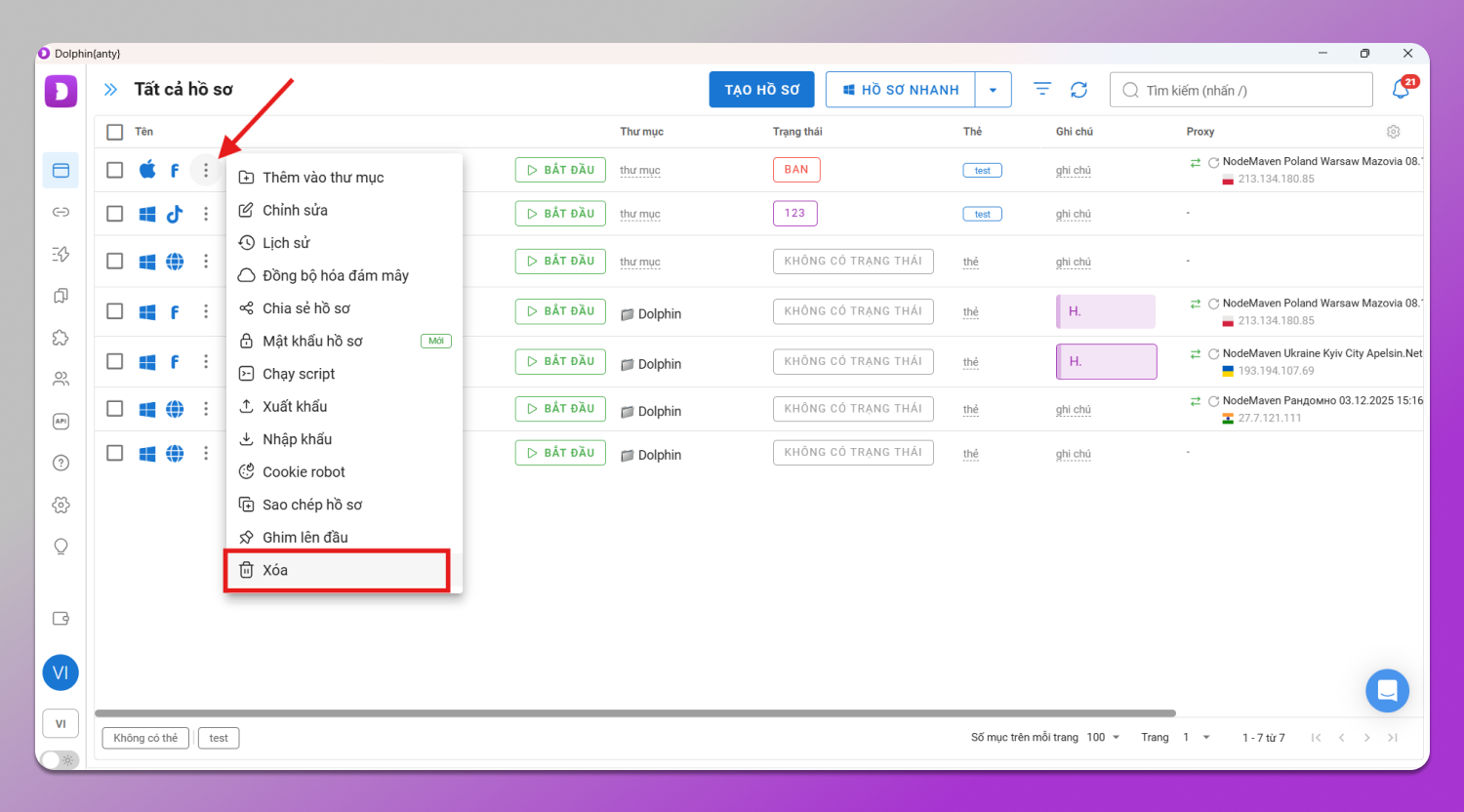Open items per page dropdown showing 100
This screenshot has width=1464, height=812.
pos(1104,738)
